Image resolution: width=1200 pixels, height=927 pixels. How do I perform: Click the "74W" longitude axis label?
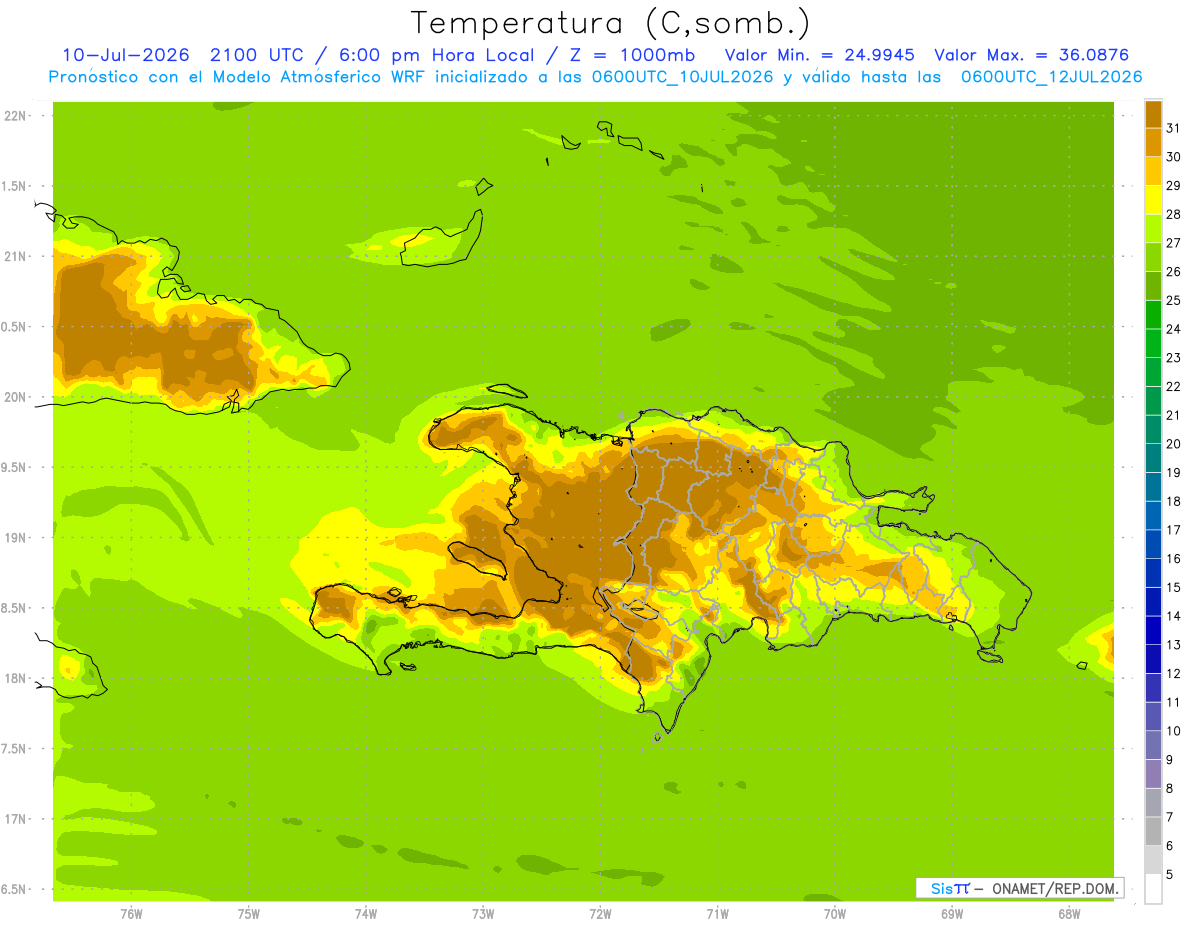(x=366, y=914)
